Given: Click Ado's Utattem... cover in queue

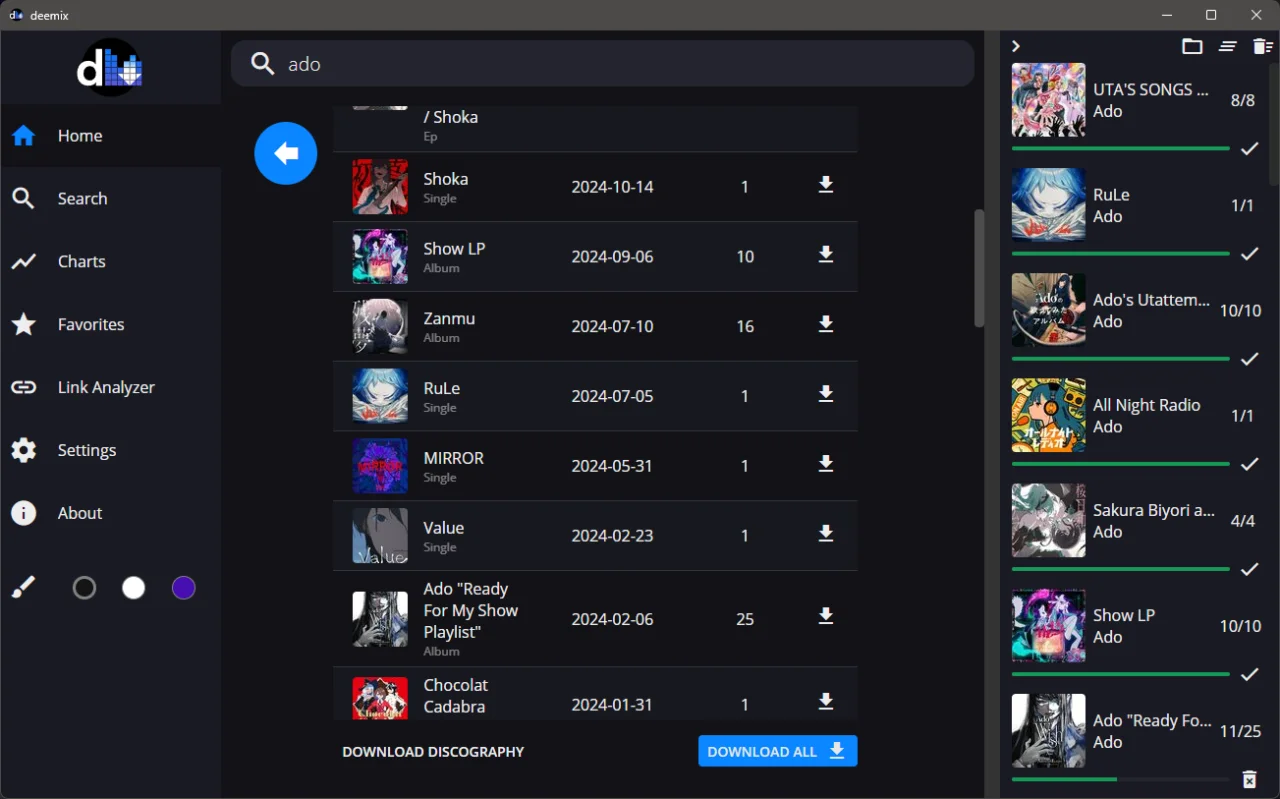Looking at the screenshot, I should pyautogui.click(x=1048, y=310).
